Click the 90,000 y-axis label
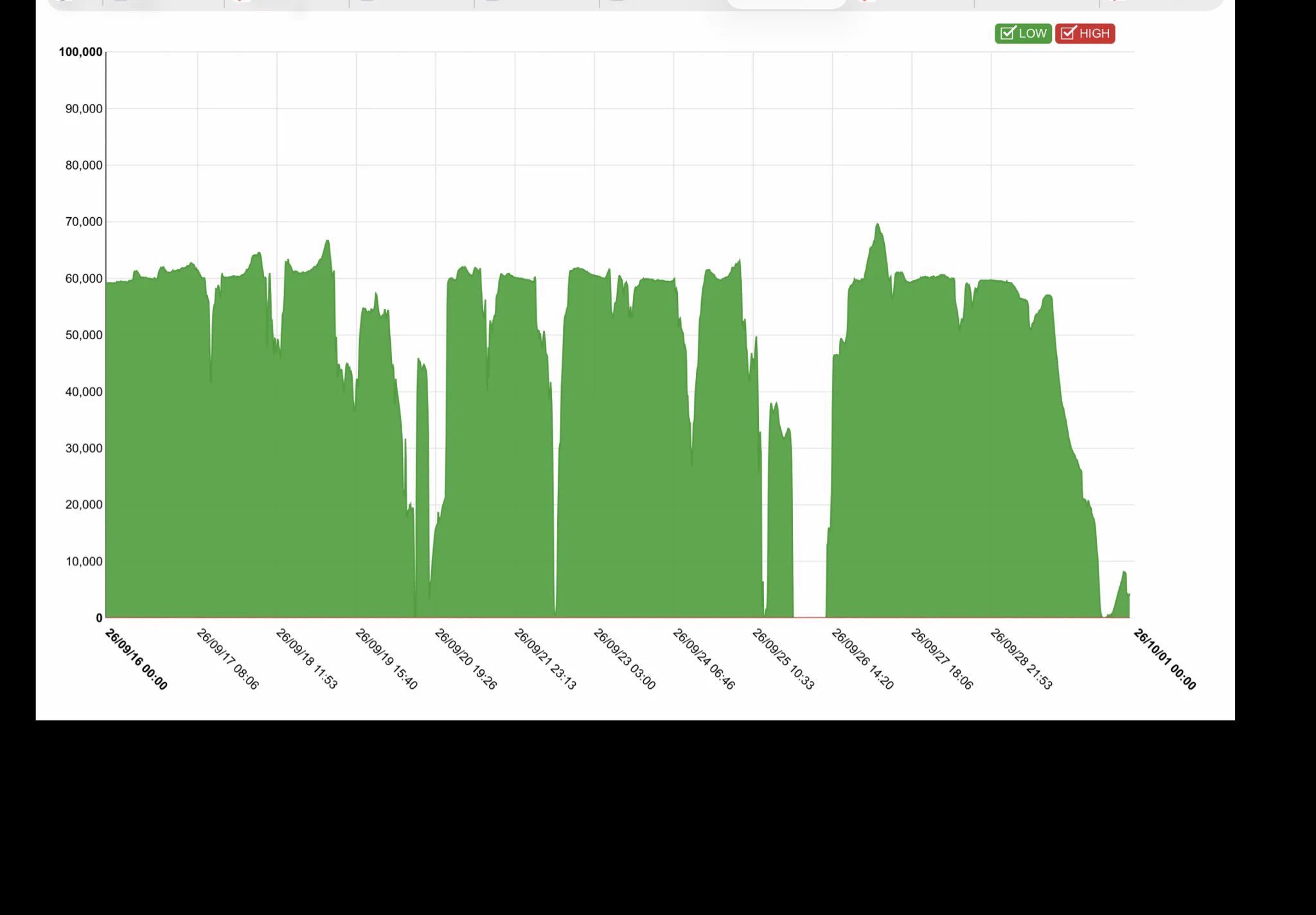1316x915 pixels. click(84, 109)
